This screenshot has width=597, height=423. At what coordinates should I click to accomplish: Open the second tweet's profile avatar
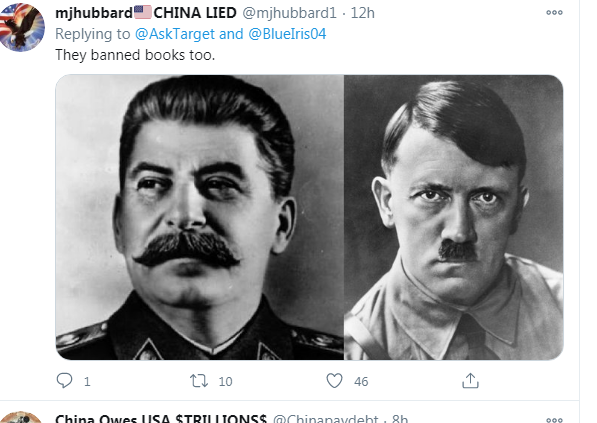[x=20, y=418]
